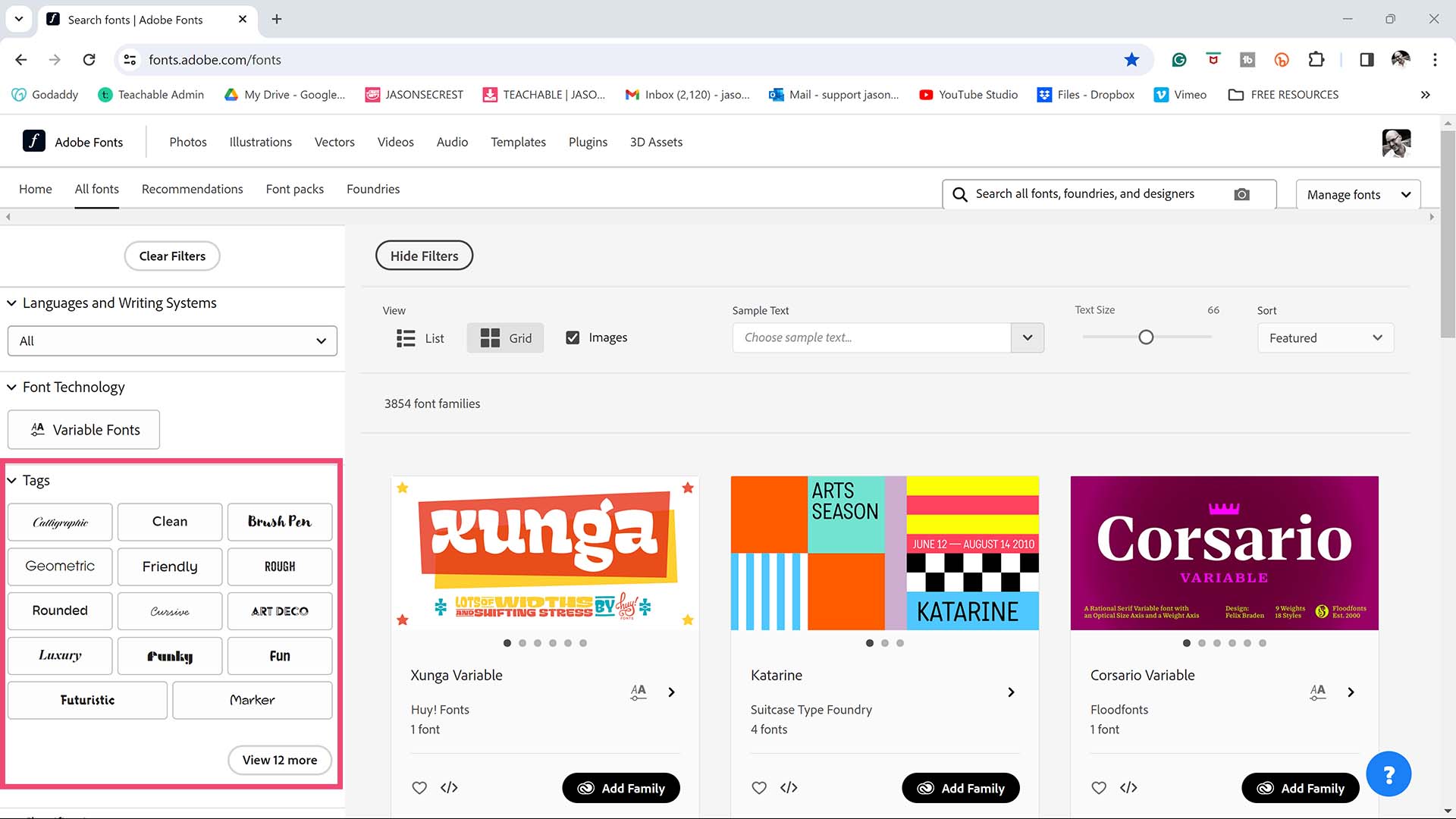This screenshot has height=819, width=1456.
Task: Go back to previous page
Action: [x=21, y=60]
